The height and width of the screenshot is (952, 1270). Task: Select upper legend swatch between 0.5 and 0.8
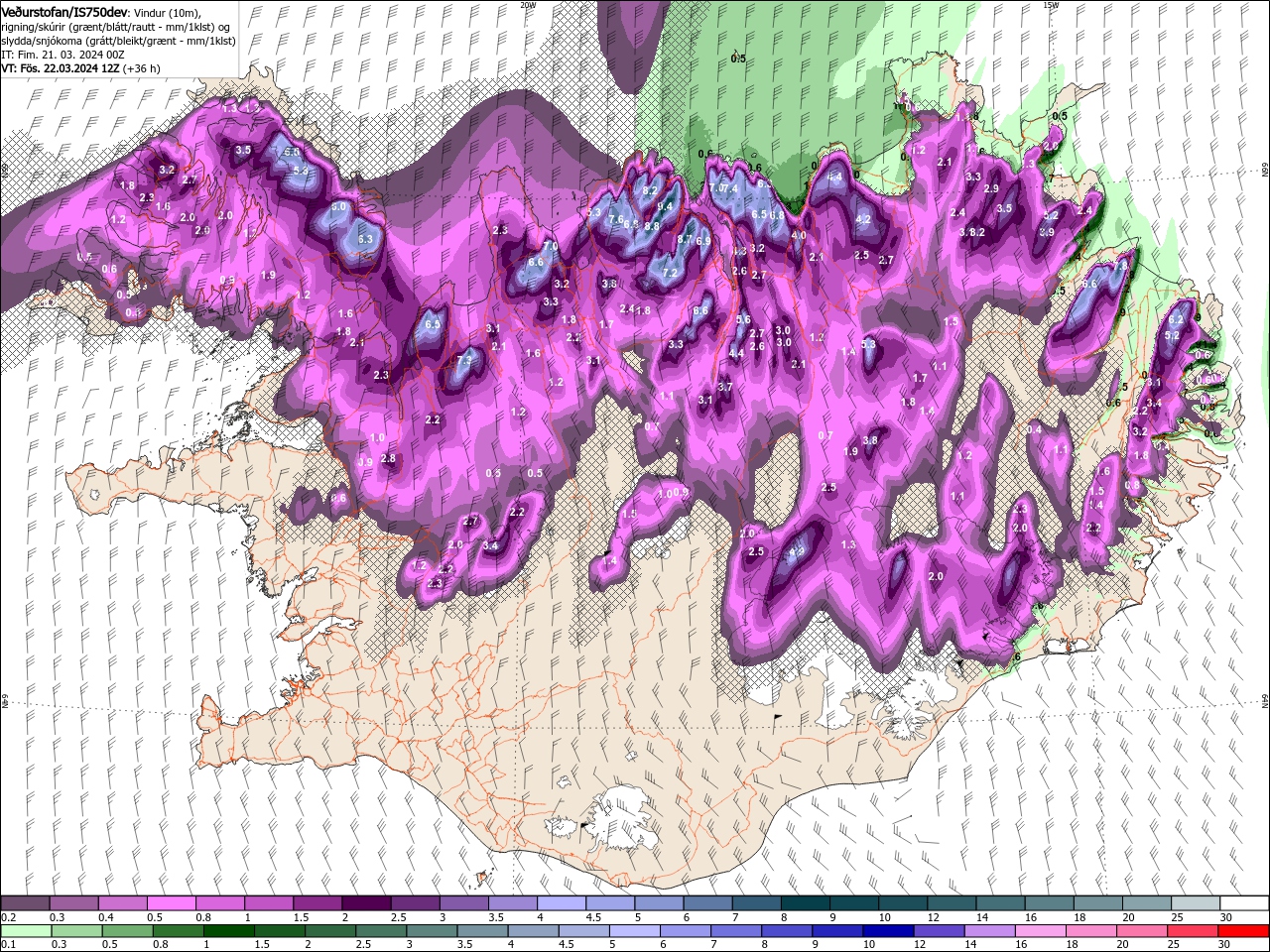[171, 903]
